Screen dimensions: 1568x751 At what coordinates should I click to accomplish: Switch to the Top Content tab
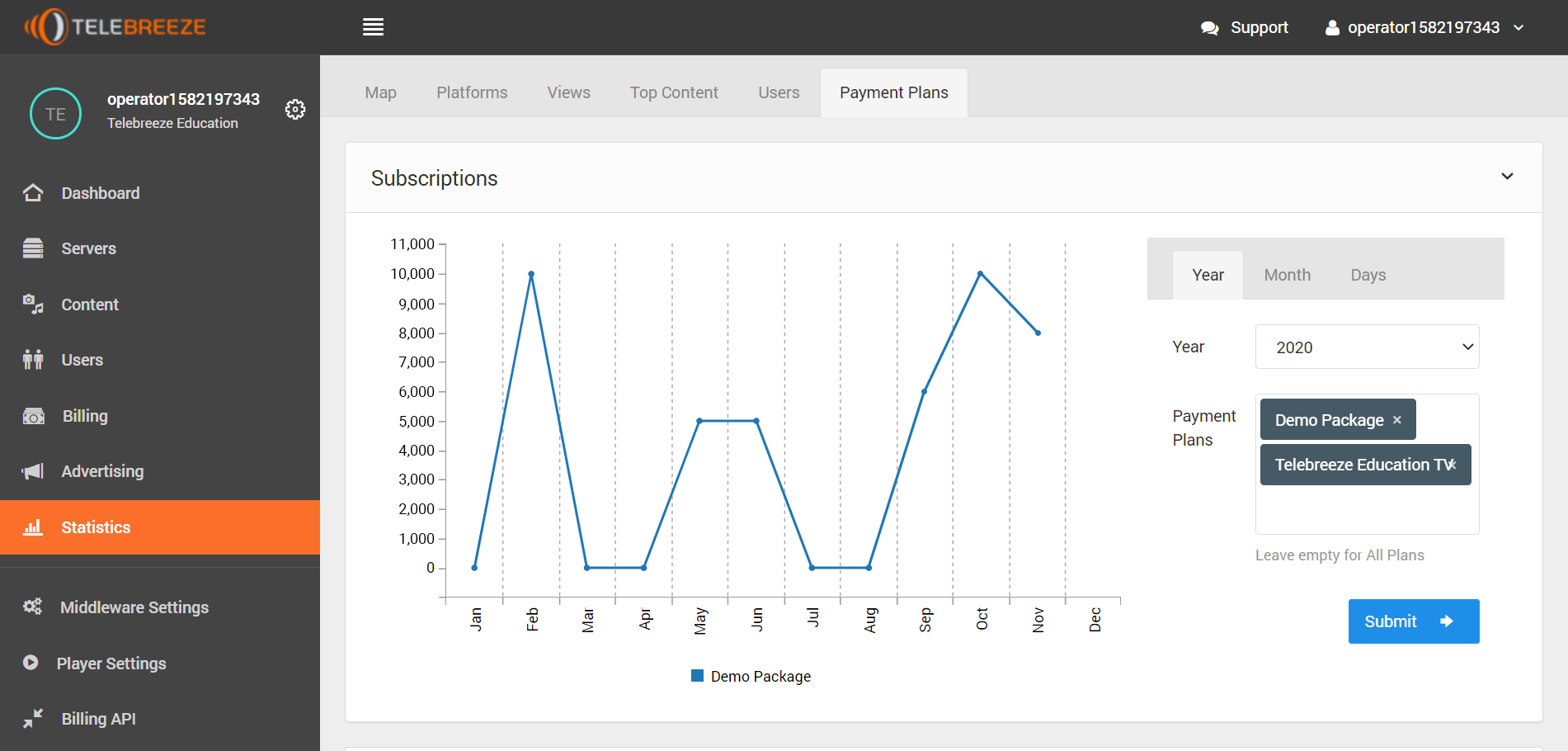(x=674, y=92)
